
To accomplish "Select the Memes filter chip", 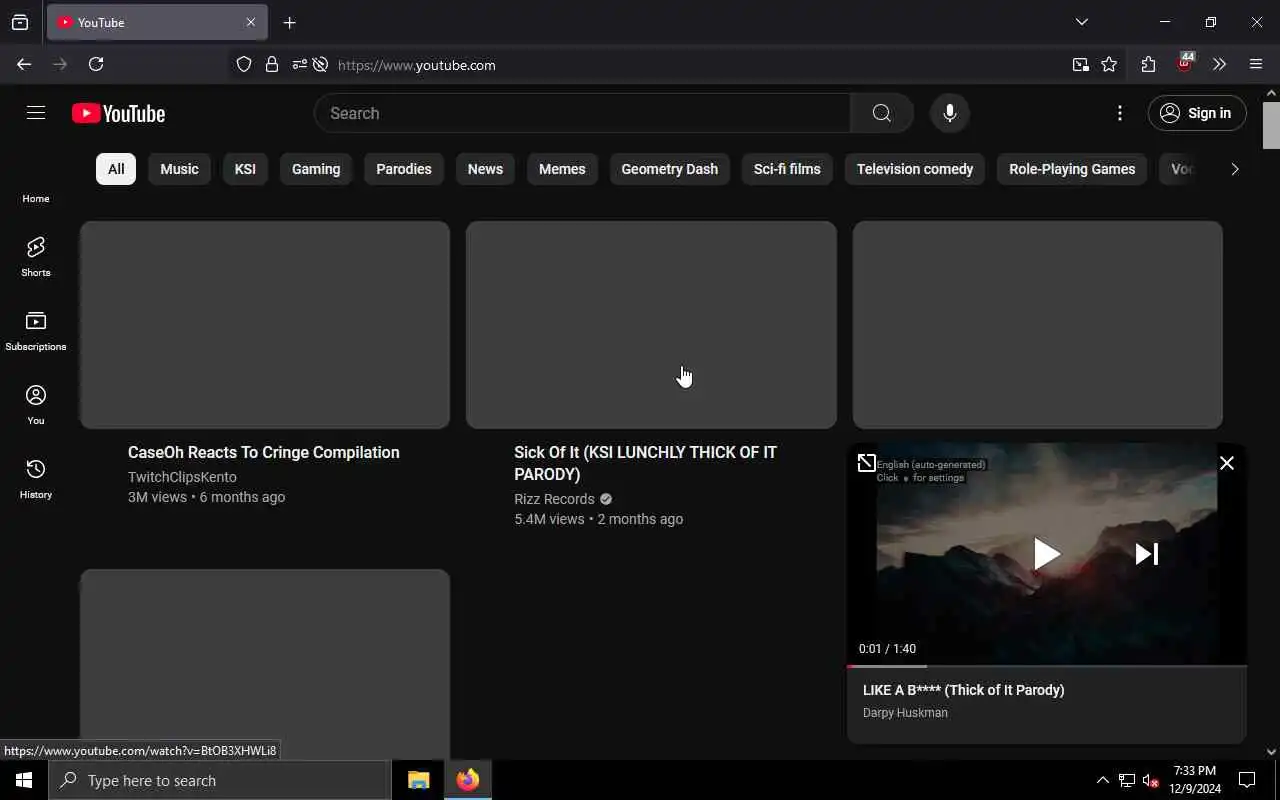I will [562, 169].
